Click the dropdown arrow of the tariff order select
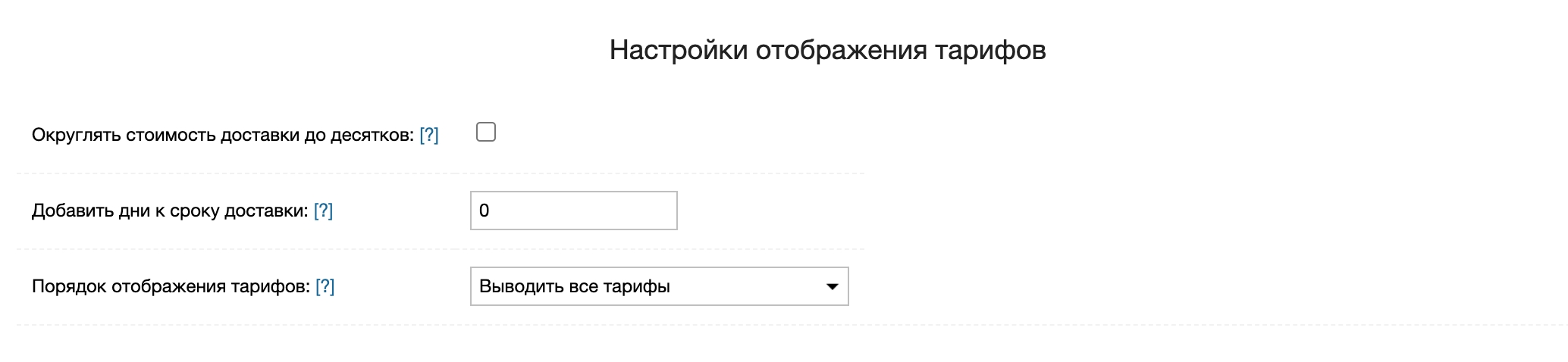Viewport: 1568px width, 362px height. tap(832, 286)
